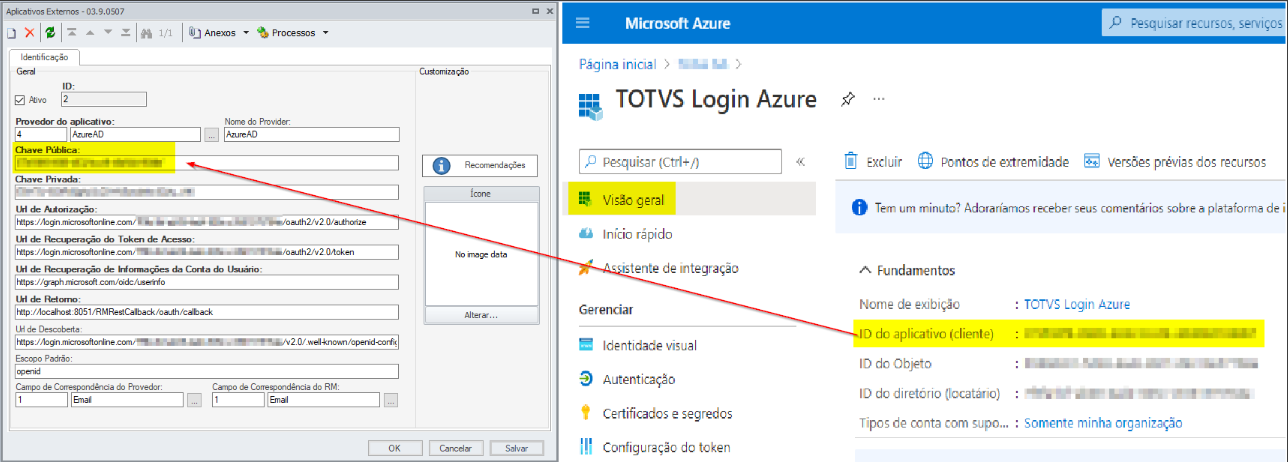
Task: Select the Identificação tab
Action: tap(45, 58)
